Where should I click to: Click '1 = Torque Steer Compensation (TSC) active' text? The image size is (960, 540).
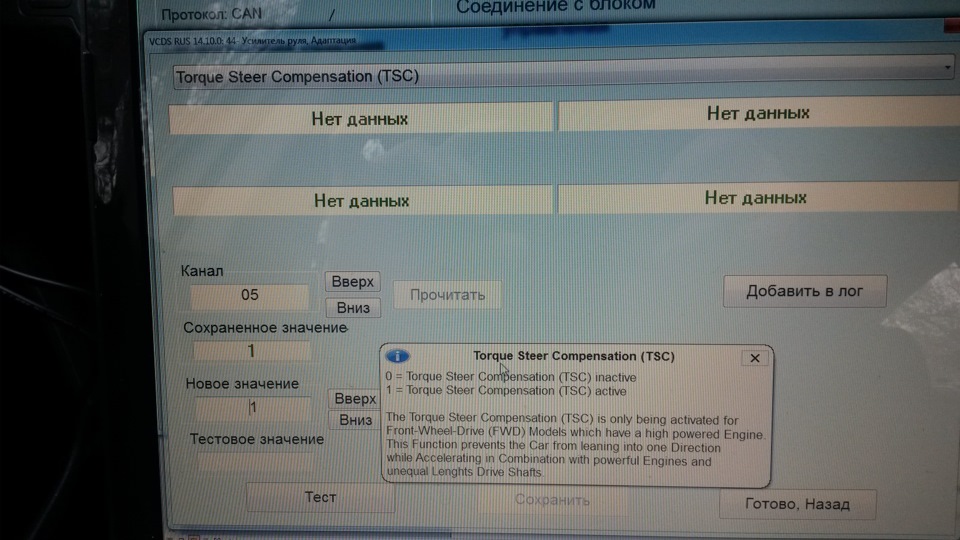point(506,391)
